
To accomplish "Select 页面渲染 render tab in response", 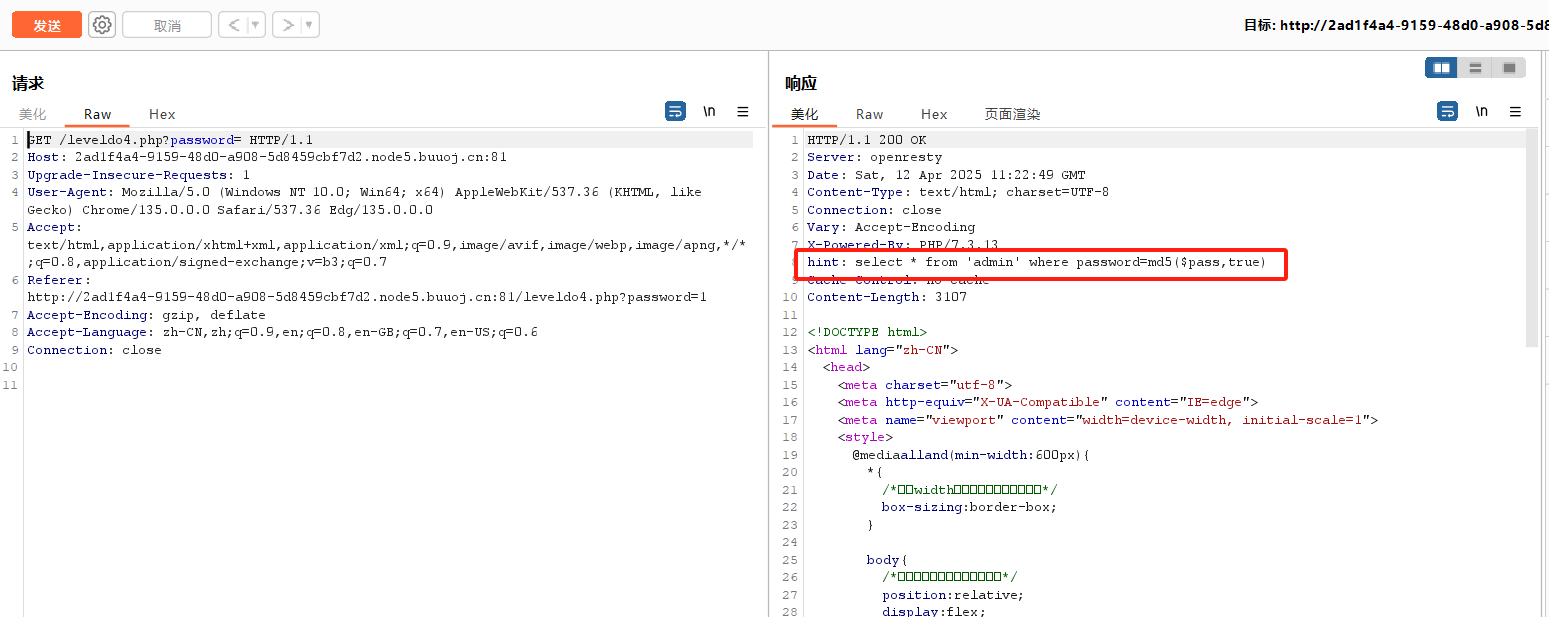I will coord(1012,114).
